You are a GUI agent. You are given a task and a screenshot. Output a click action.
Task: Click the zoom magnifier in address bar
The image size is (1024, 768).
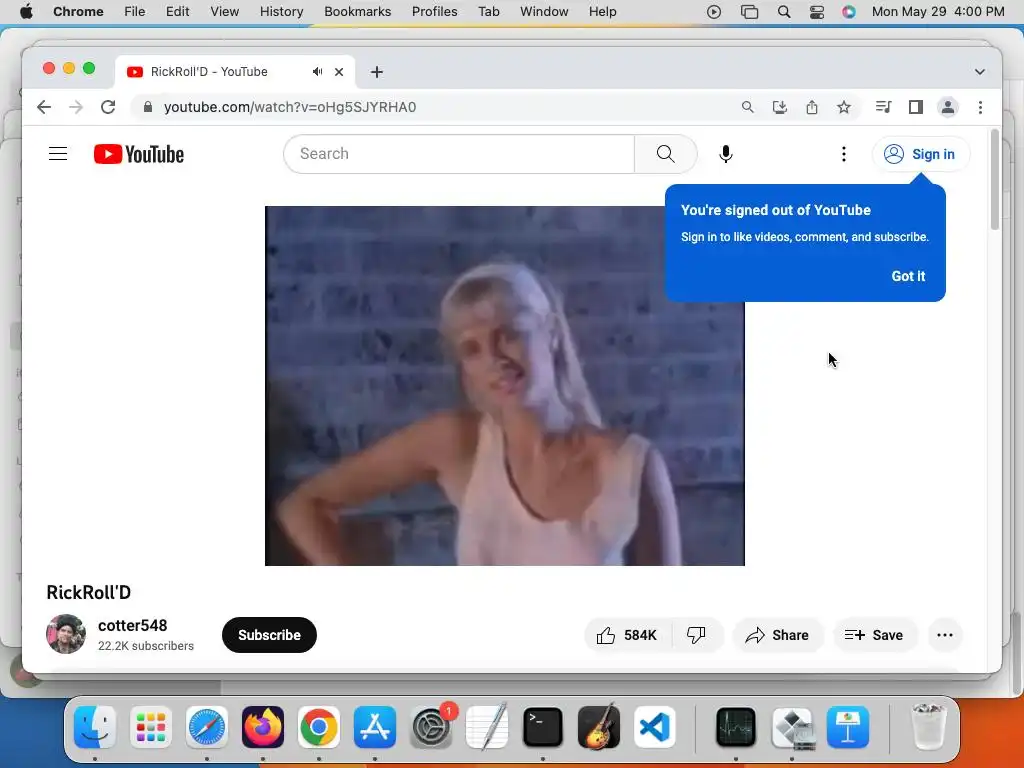tap(748, 107)
